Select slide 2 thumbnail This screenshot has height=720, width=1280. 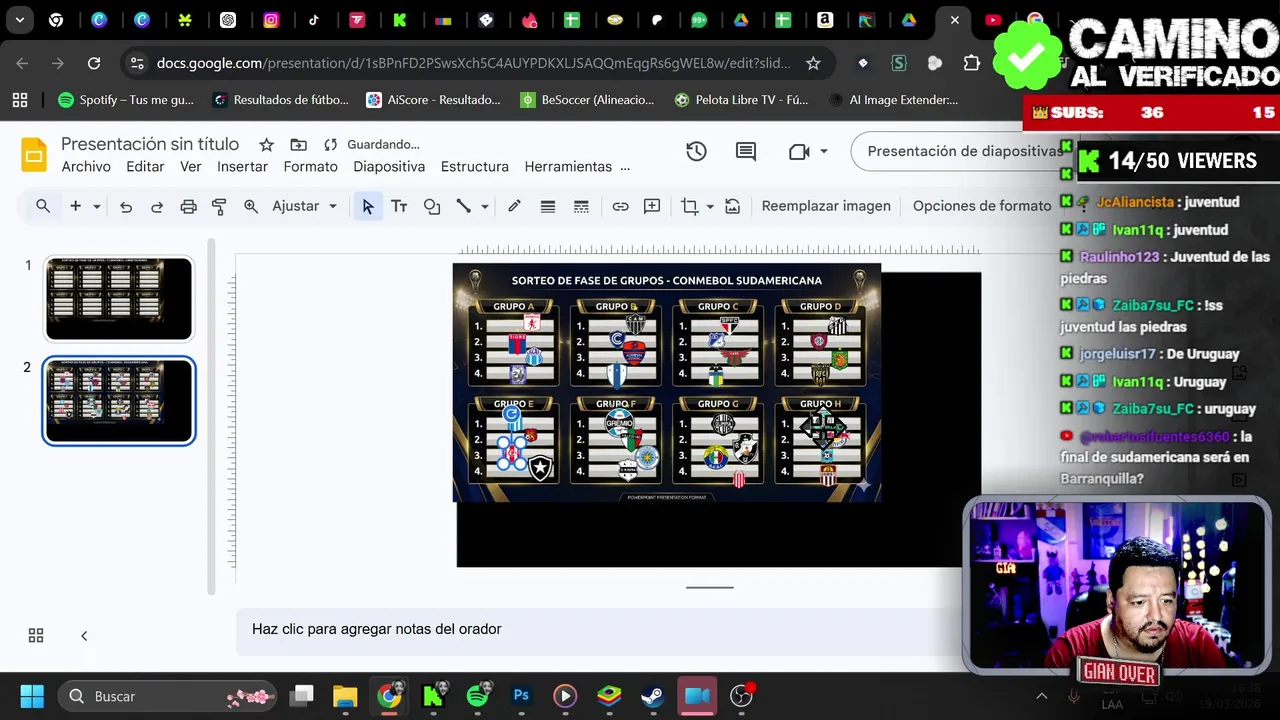pyautogui.click(x=119, y=400)
